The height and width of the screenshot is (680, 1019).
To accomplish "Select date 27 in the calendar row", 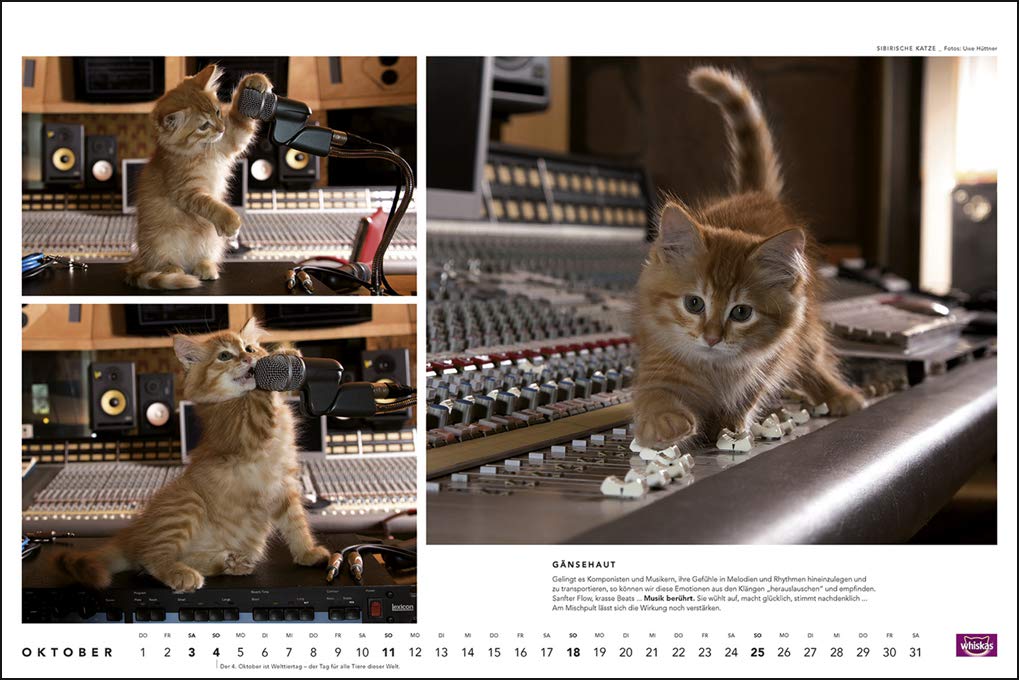I will [x=810, y=652].
